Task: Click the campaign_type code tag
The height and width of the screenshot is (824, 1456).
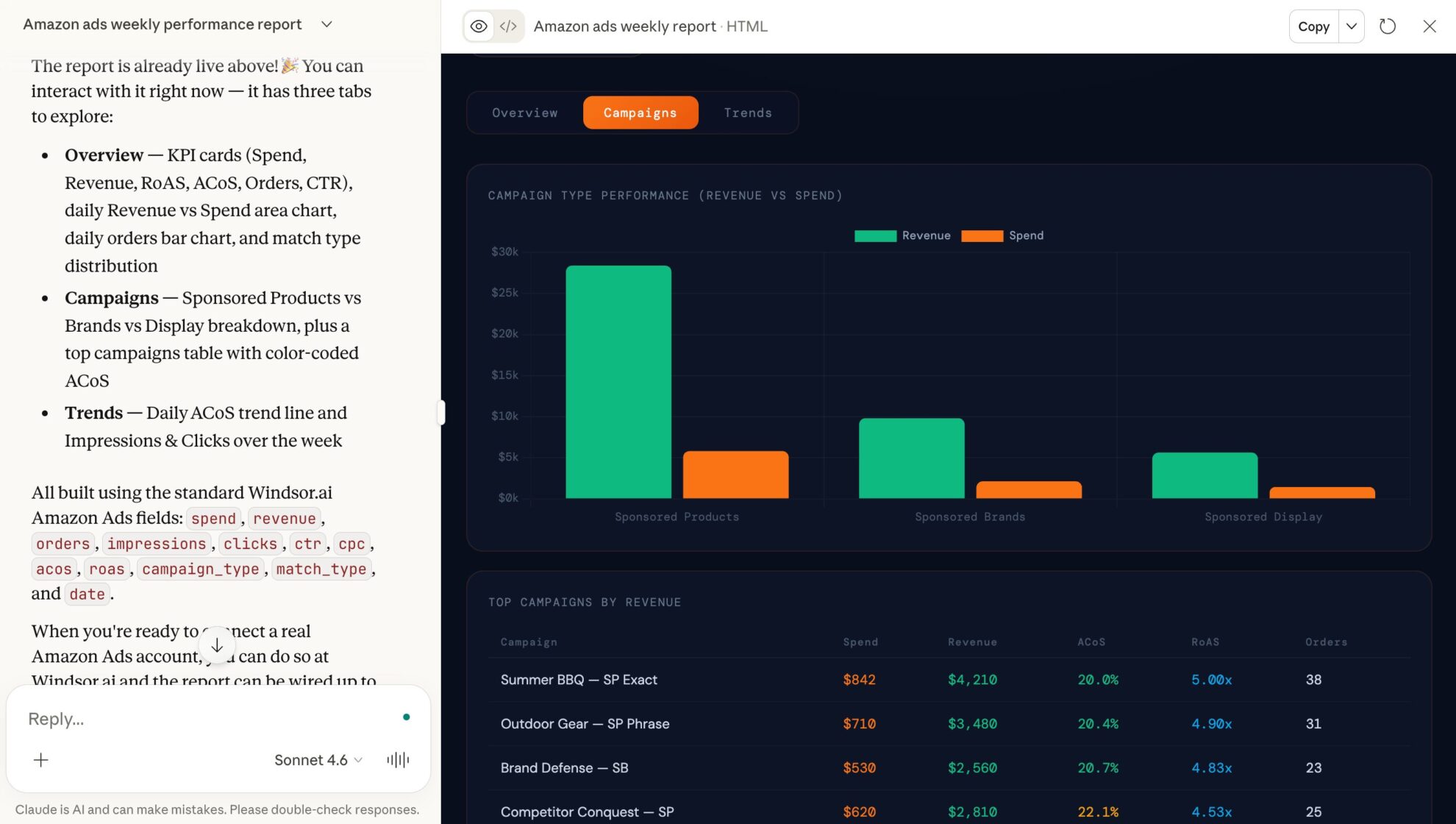Action: [x=200, y=569]
